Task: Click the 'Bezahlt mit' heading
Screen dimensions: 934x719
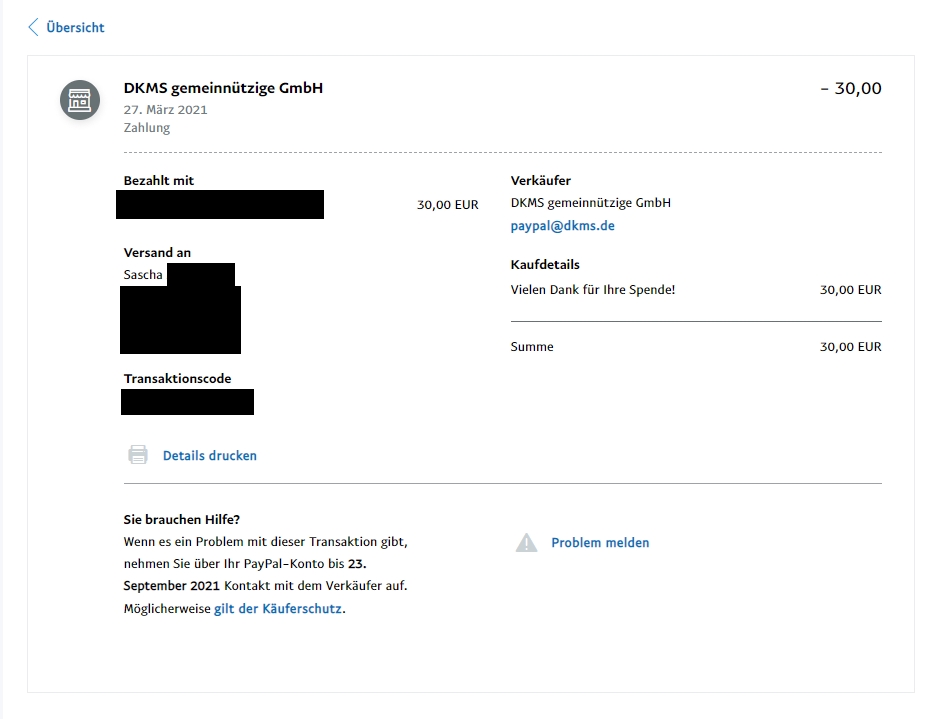Action: click(159, 181)
